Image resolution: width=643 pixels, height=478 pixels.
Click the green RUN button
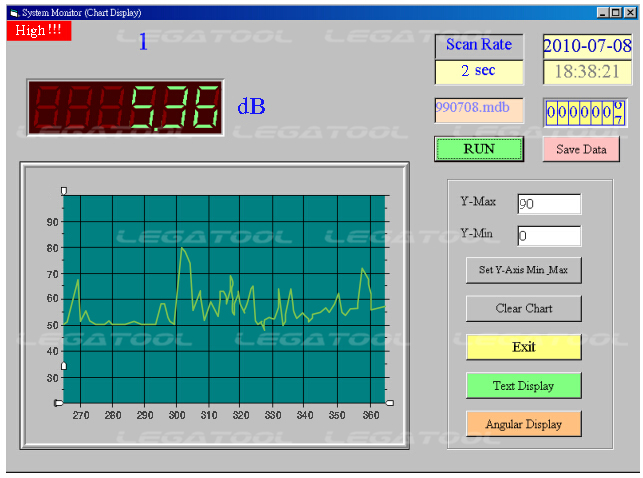click(479, 149)
